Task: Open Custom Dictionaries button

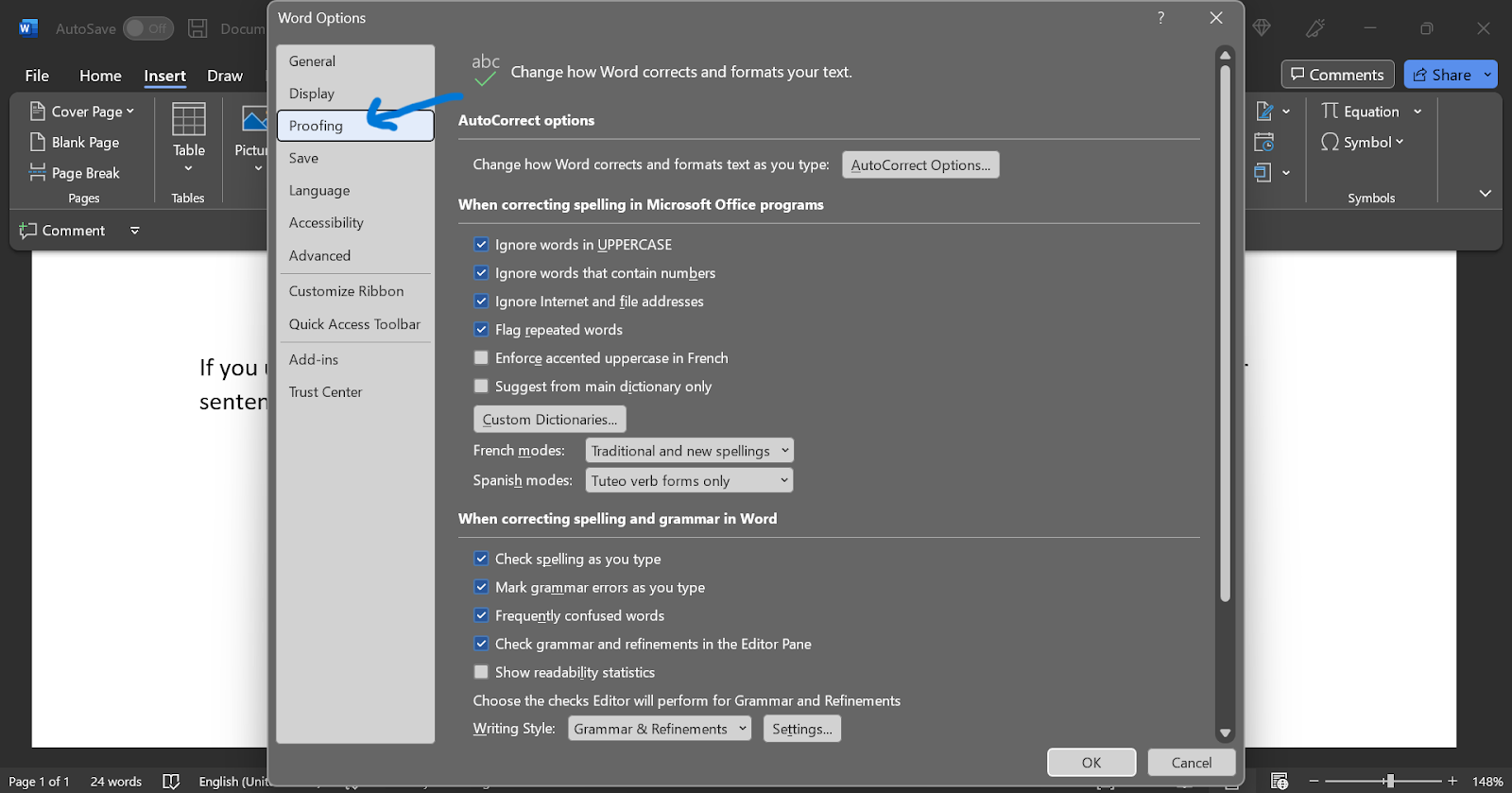Action: pos(549,419)
